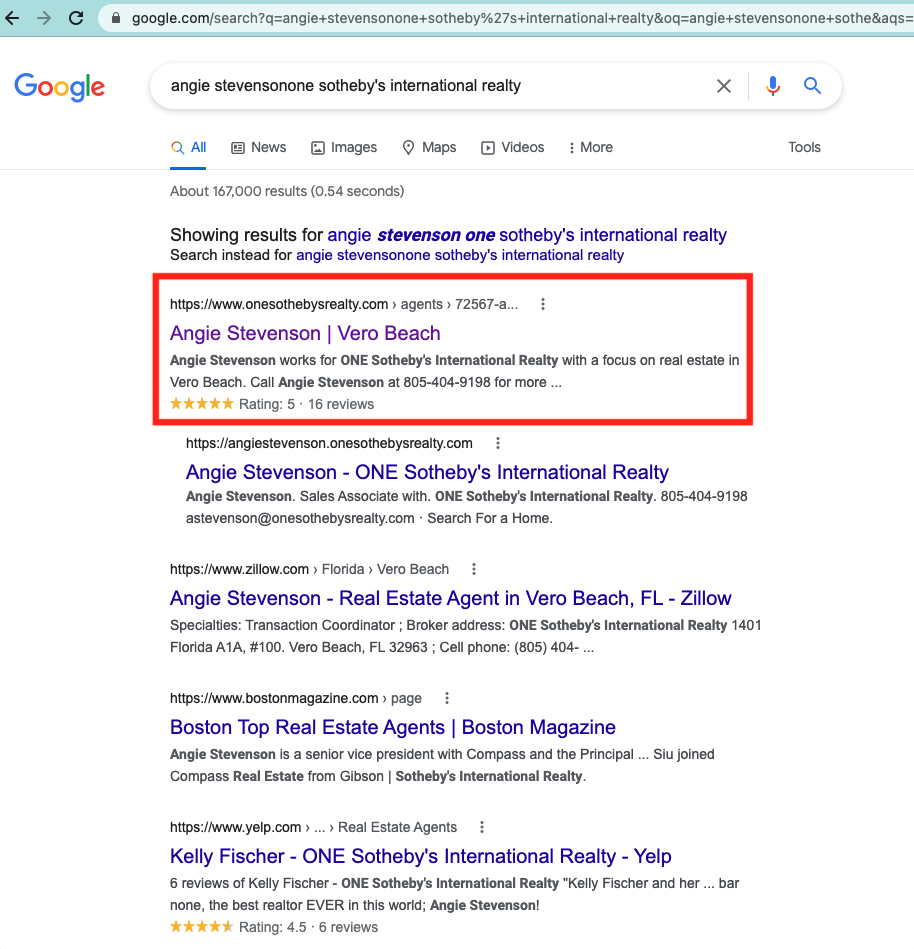Click the browser forward arrow
The image size is (914, 949).
coord(44,18)
